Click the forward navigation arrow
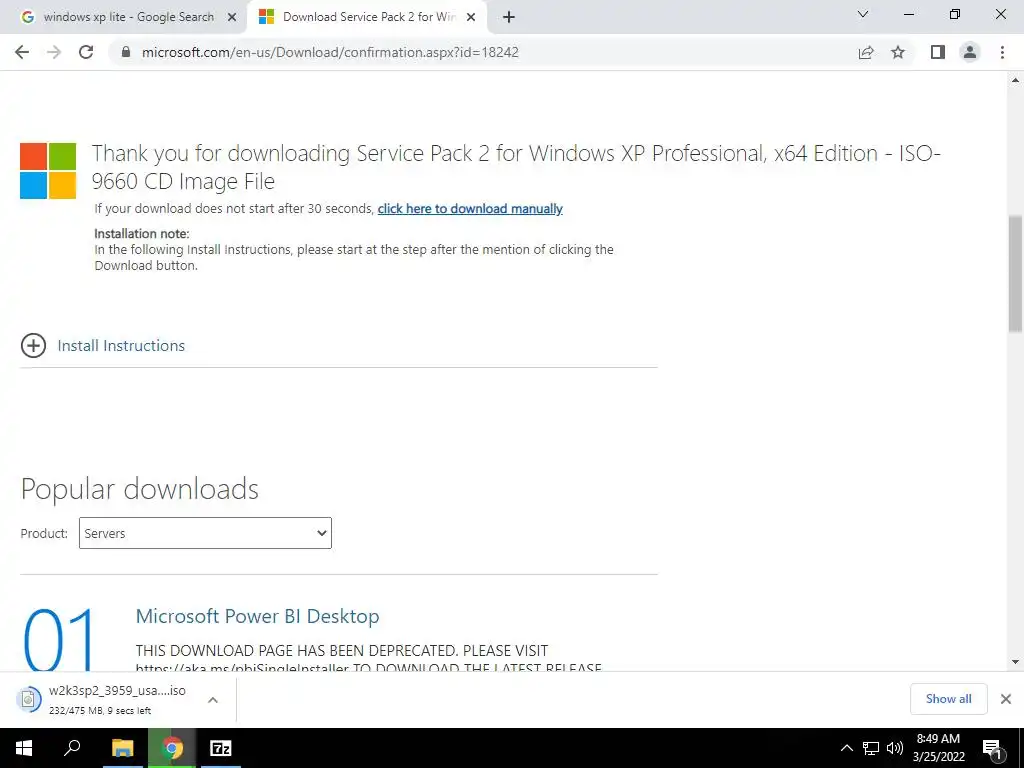 (x=54, y=52)
